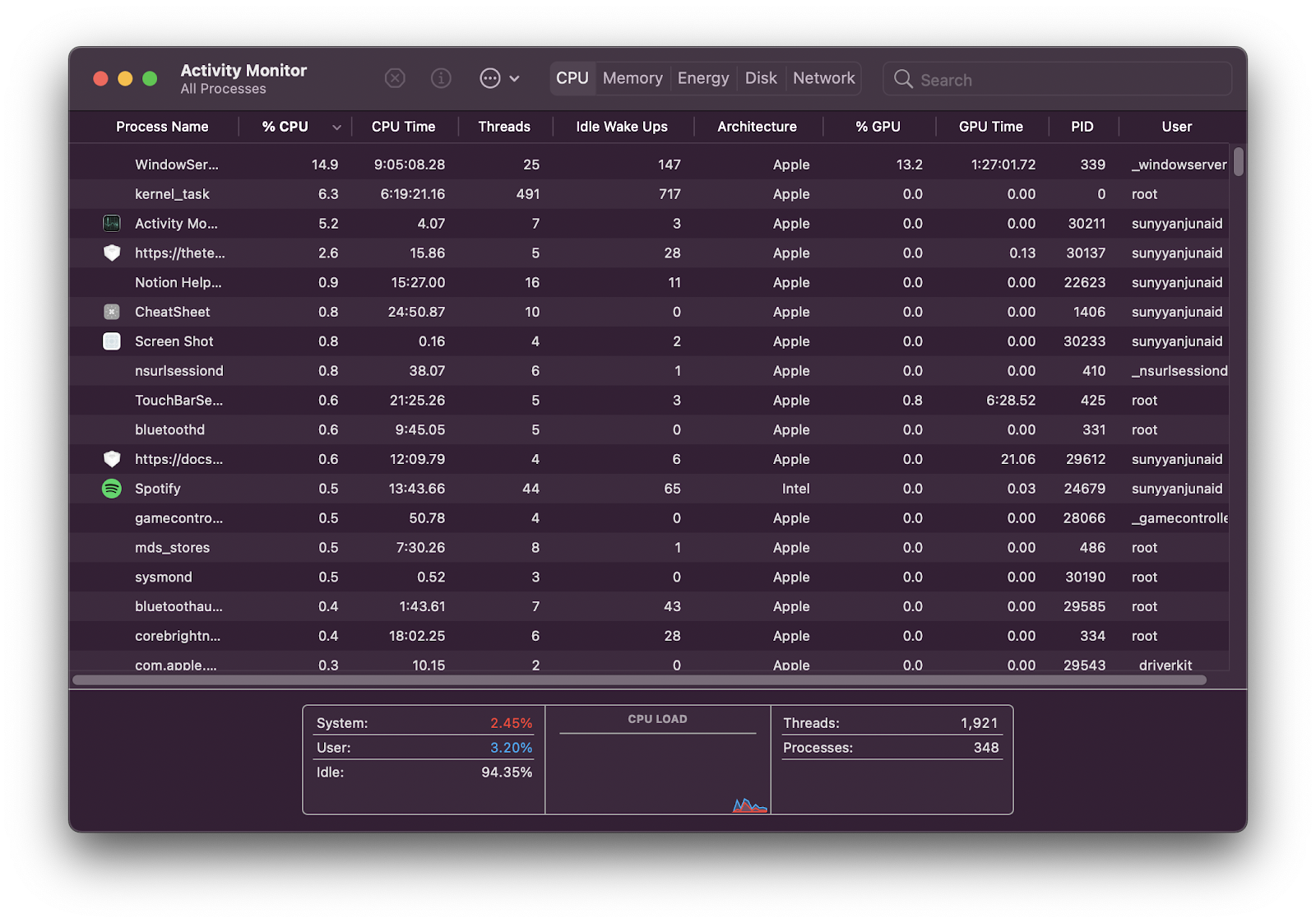Click the Spotify process name
This screenshot has width=1316, height=923.
pyautogui.click(x=158, y=489)
